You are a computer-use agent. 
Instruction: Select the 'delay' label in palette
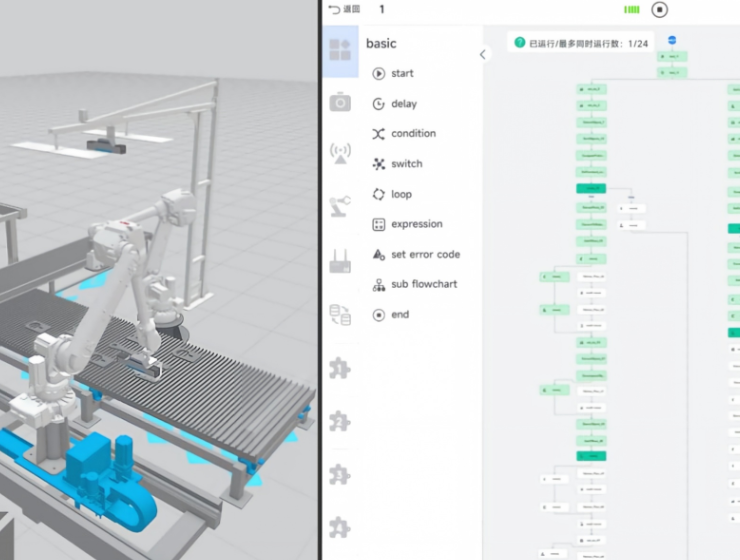click(x=404, y=104)
